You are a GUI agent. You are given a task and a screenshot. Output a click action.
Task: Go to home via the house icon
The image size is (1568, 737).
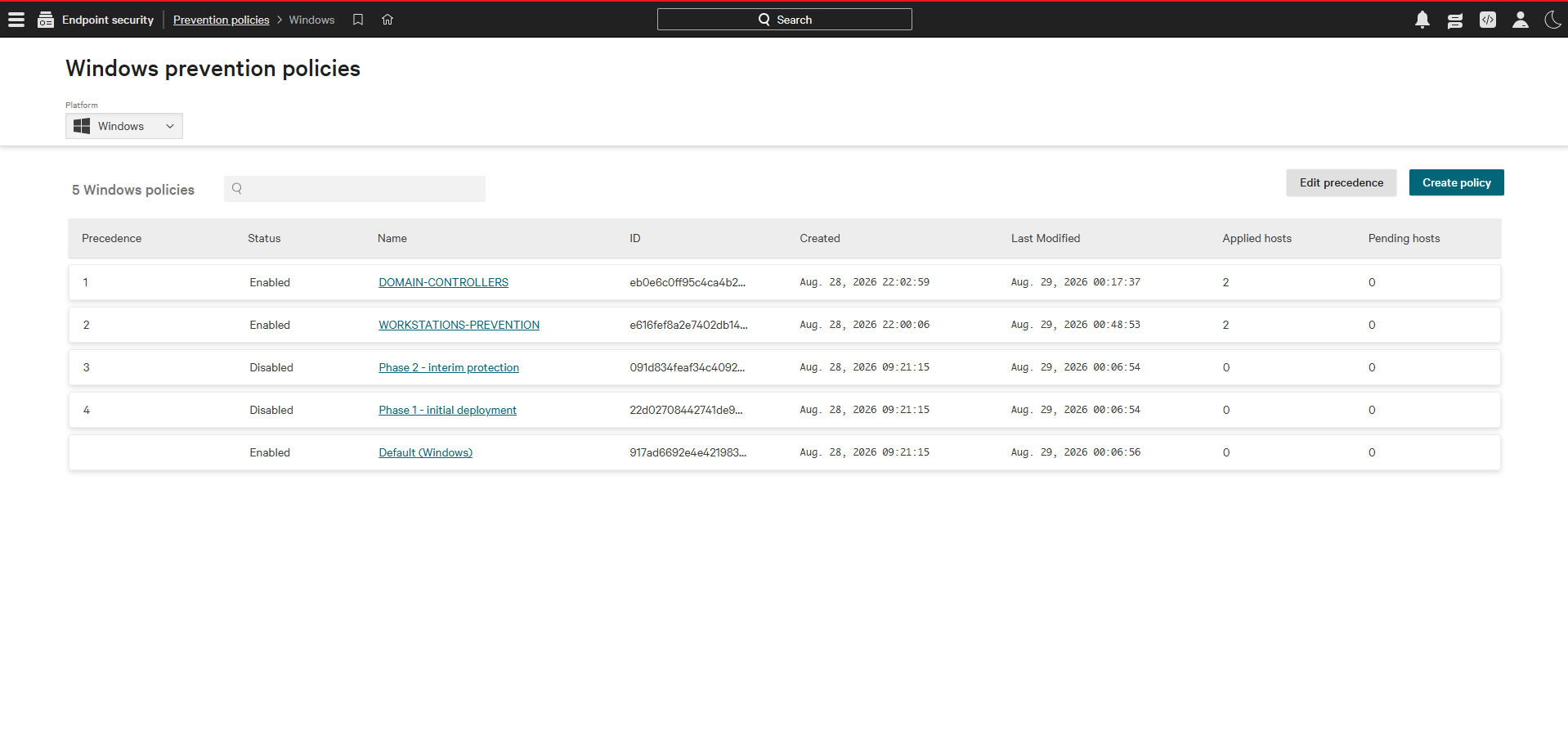(388, 20)
